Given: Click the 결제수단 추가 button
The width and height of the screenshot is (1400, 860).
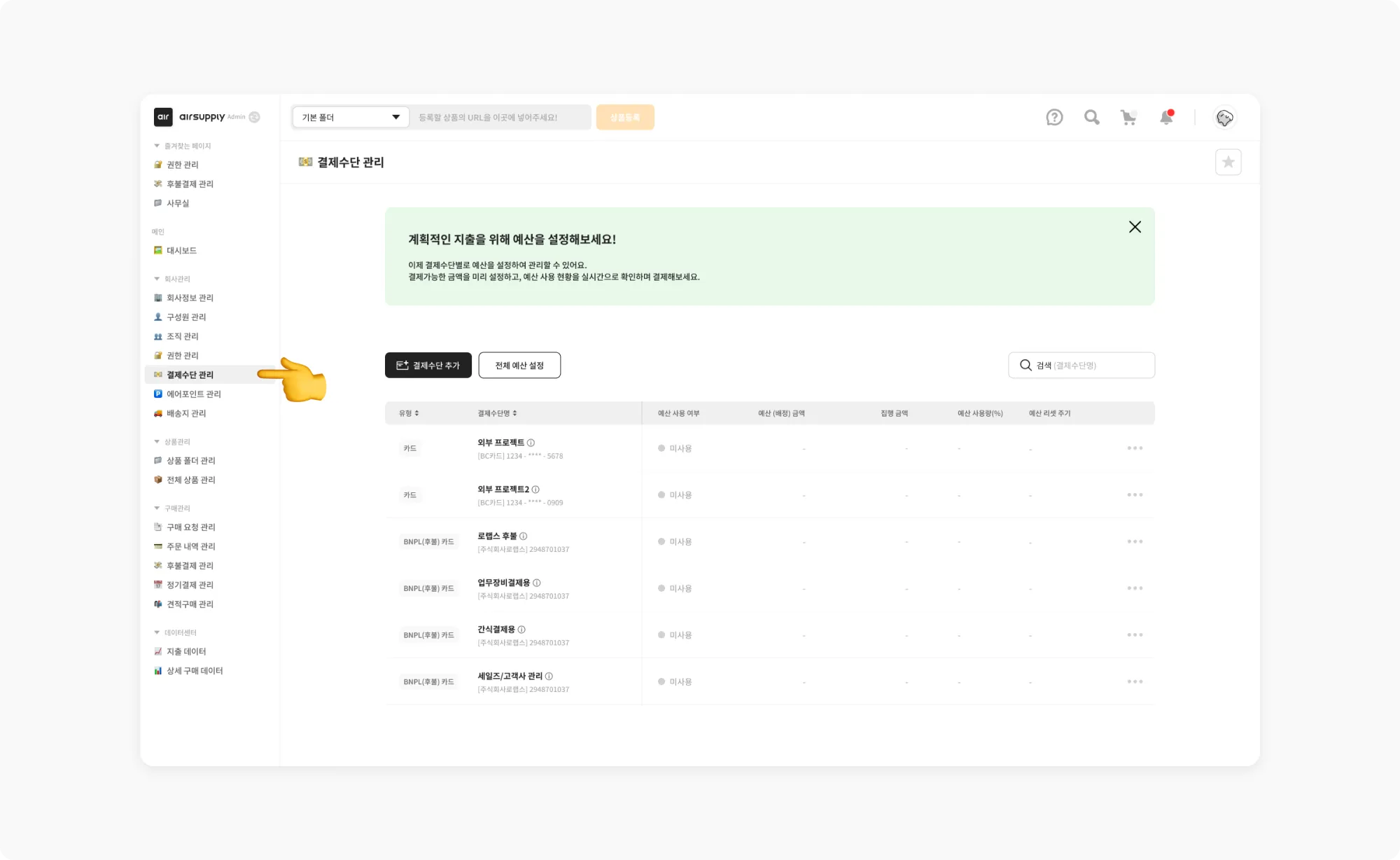Looking at the screenshot, I should point(428,366).
